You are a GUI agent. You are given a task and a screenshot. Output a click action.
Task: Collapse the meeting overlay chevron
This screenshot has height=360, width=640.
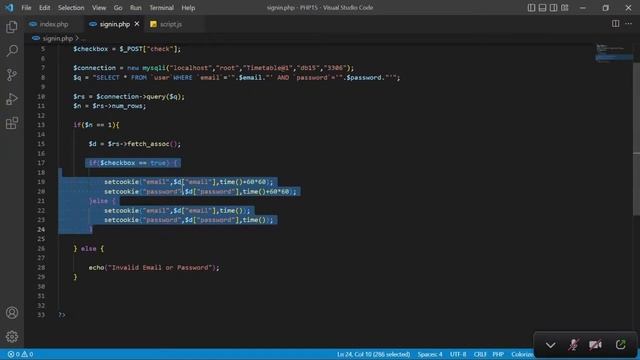(550, 345)
